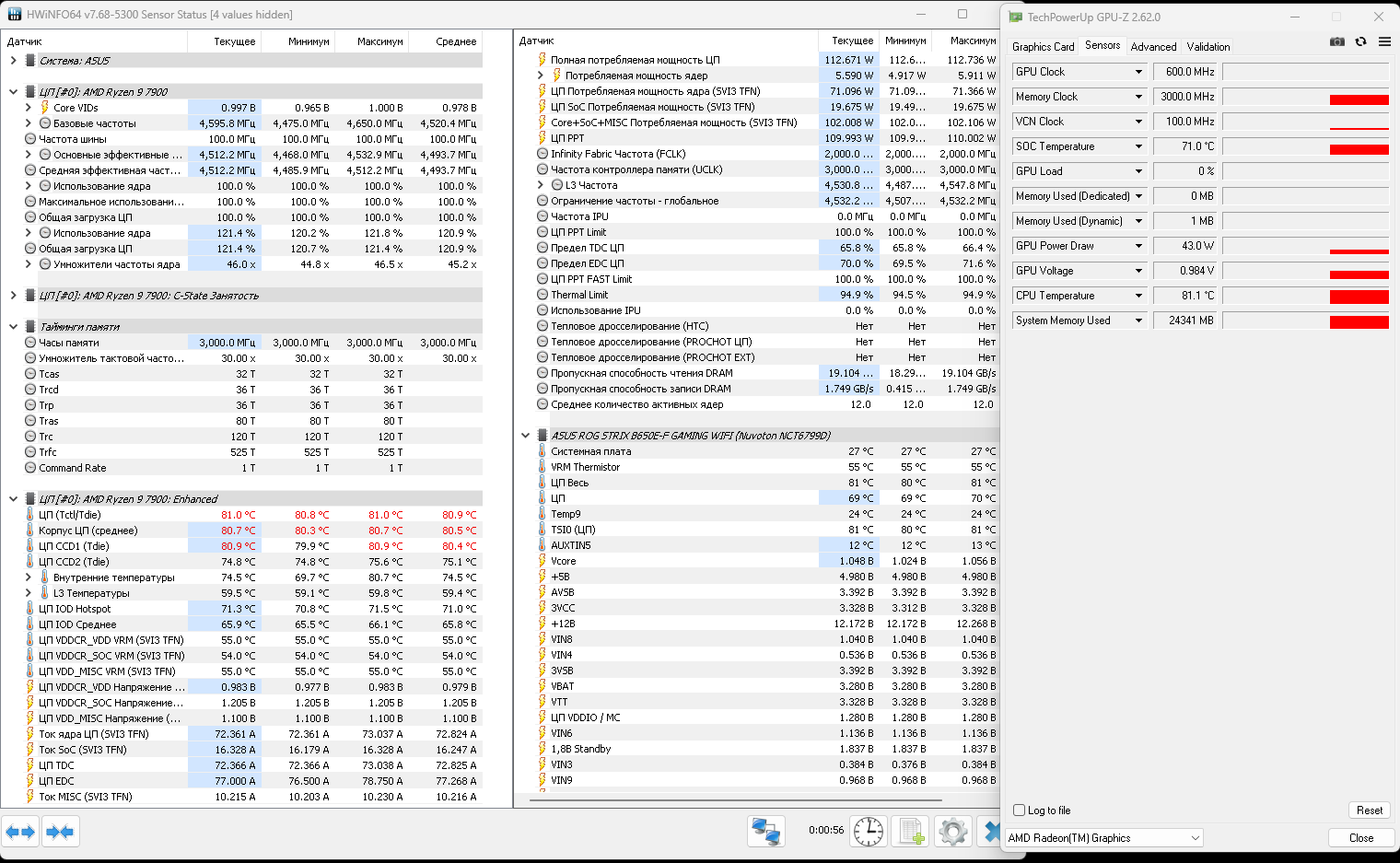Viewport: 1400px width, 863px height.
Task: Take GPU-Z screenshot with camera icon
Action: [1337, 41]
